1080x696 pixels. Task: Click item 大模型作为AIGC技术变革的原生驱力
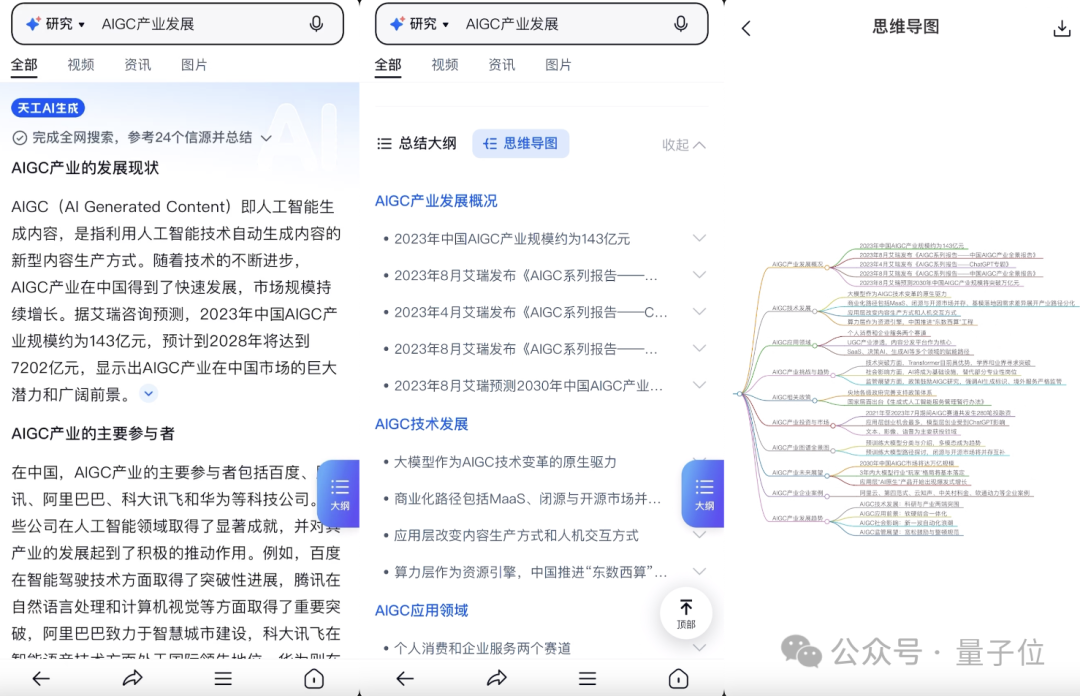click(505, 462)
